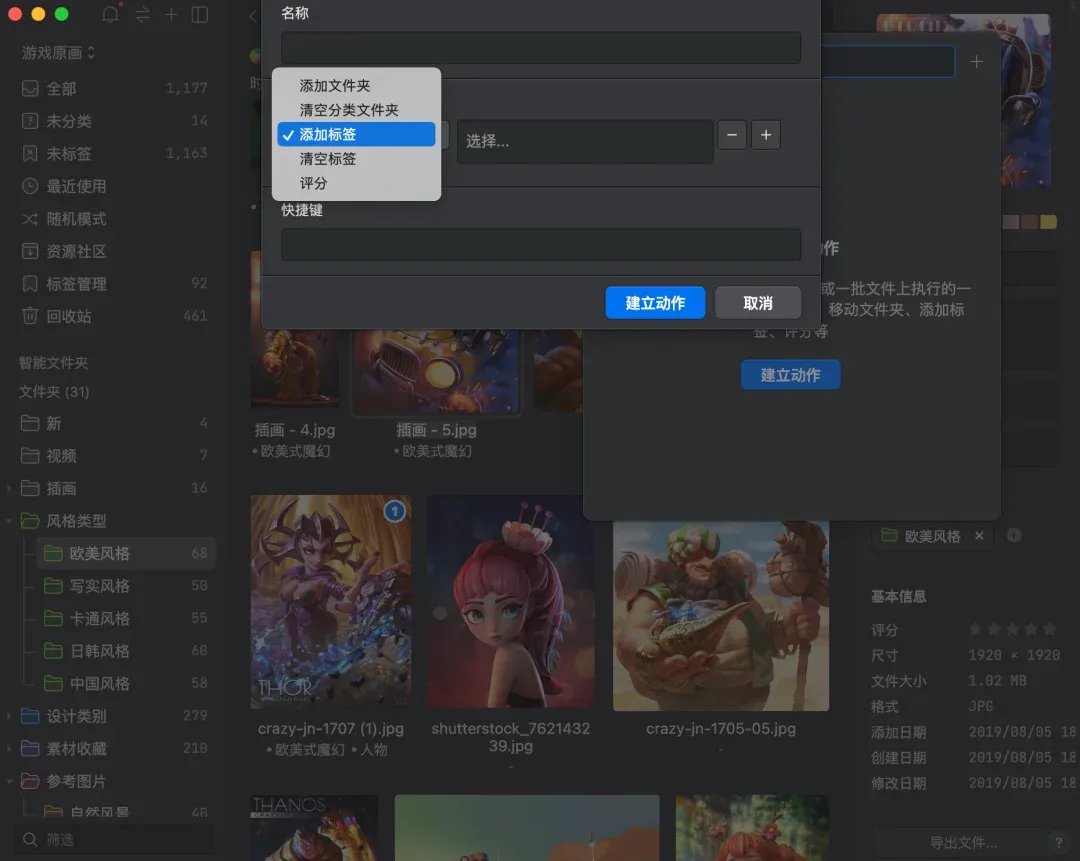
Task: Click the 标签管理 bookmark icon
Action: [30, 283]
